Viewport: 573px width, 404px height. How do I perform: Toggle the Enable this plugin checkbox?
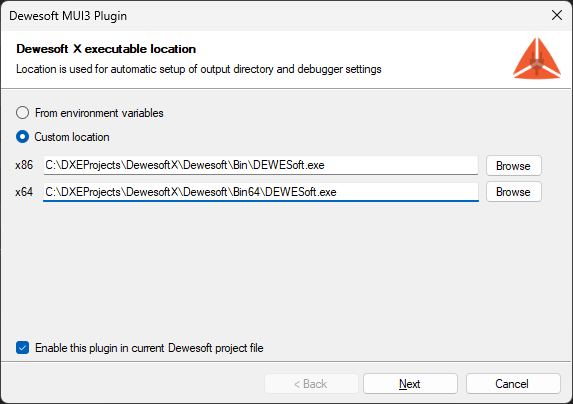coord(22,348)
